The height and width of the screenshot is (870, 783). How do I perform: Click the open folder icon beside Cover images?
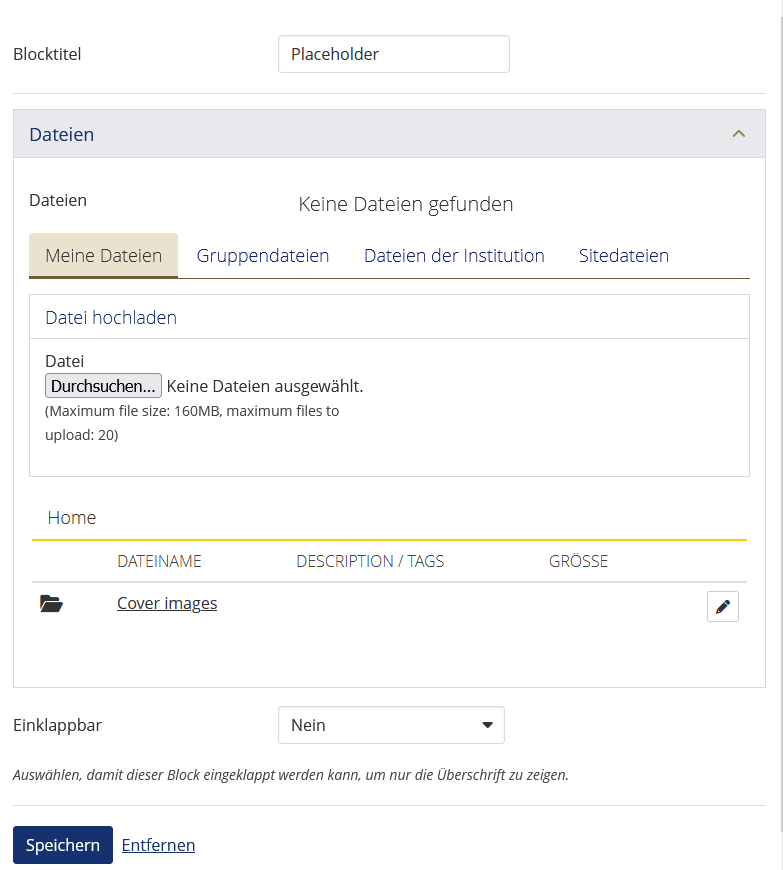coord(51,603)
